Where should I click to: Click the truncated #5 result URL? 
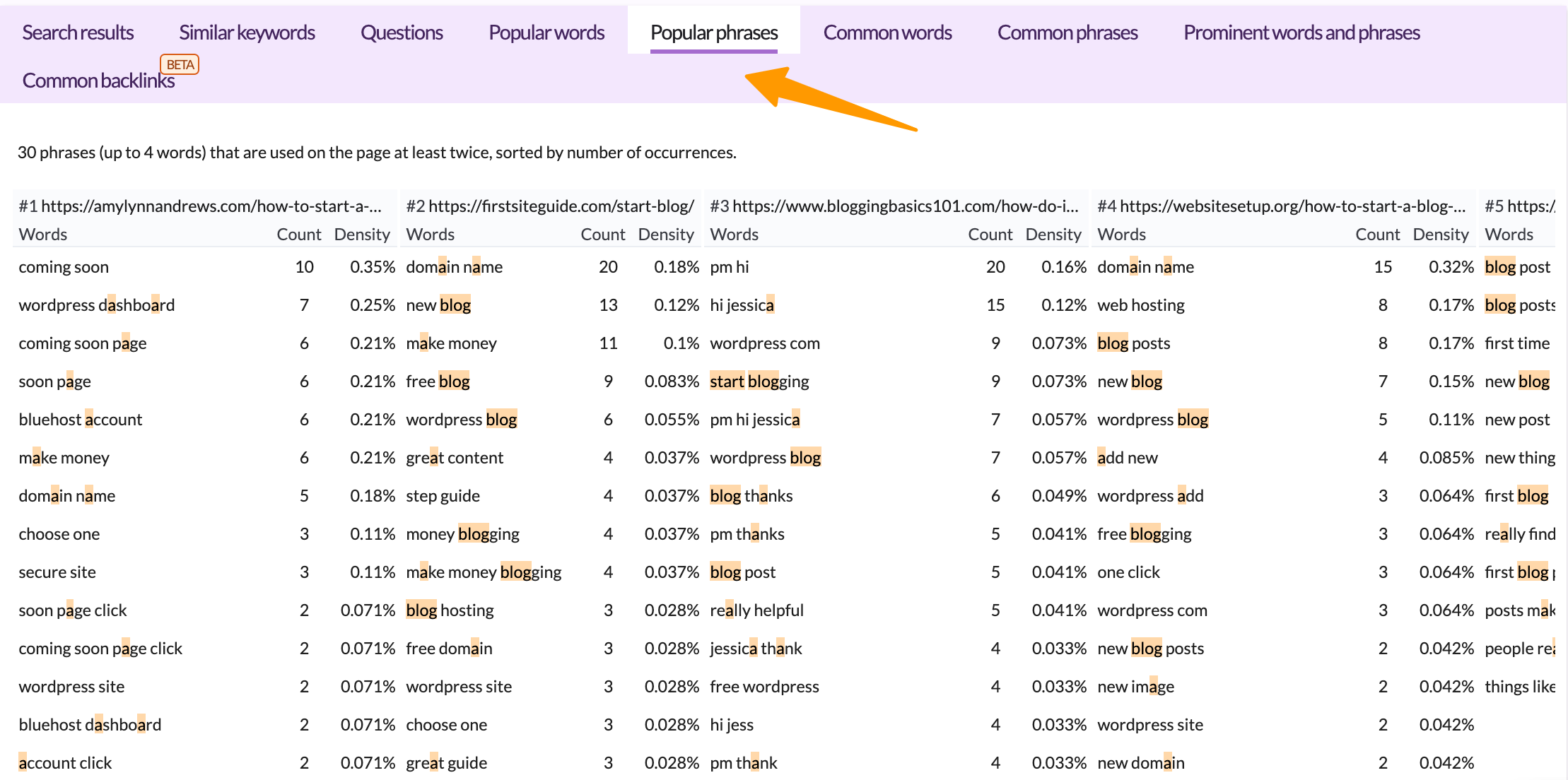1530,206
